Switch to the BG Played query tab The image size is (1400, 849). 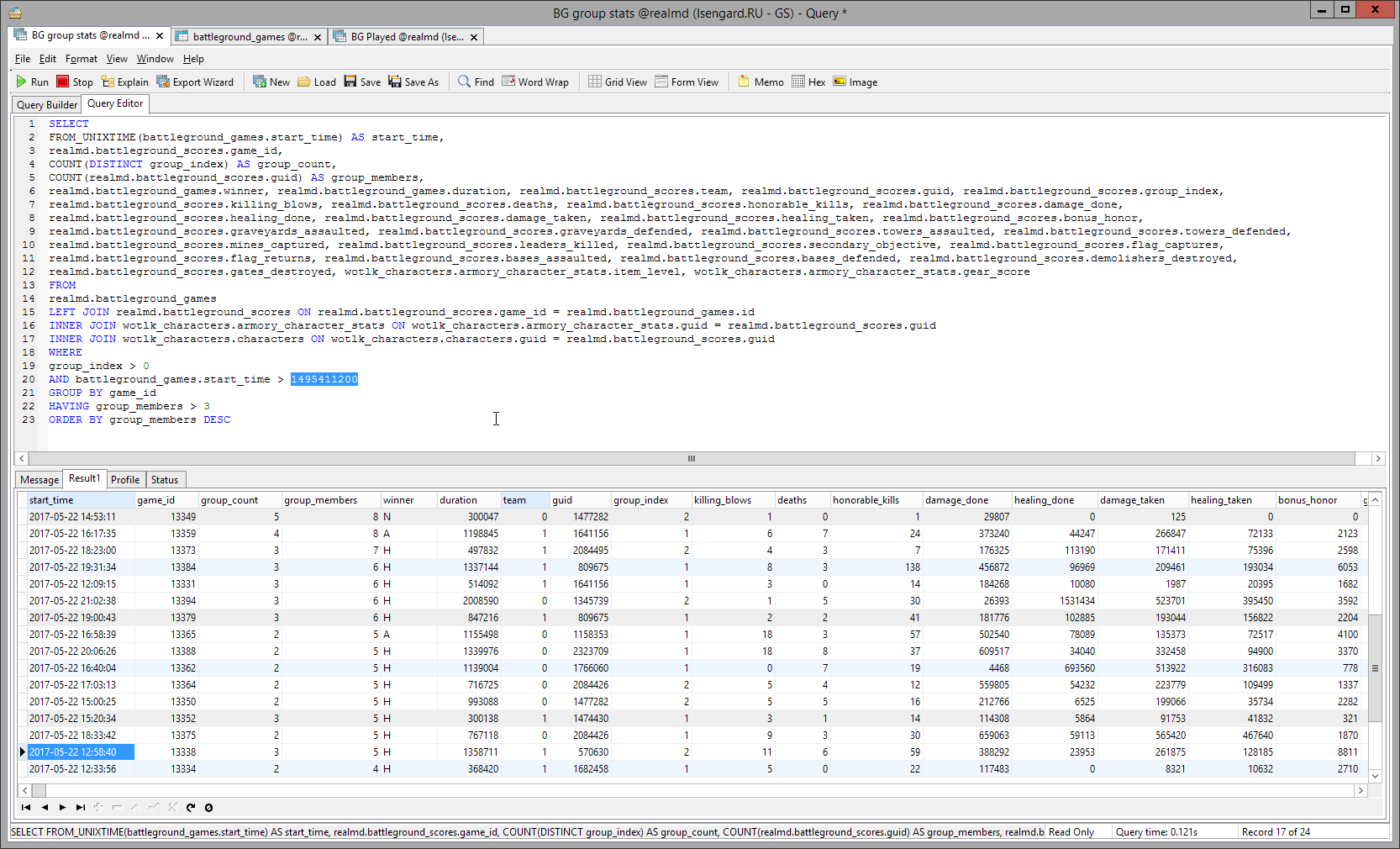(406, 37)
